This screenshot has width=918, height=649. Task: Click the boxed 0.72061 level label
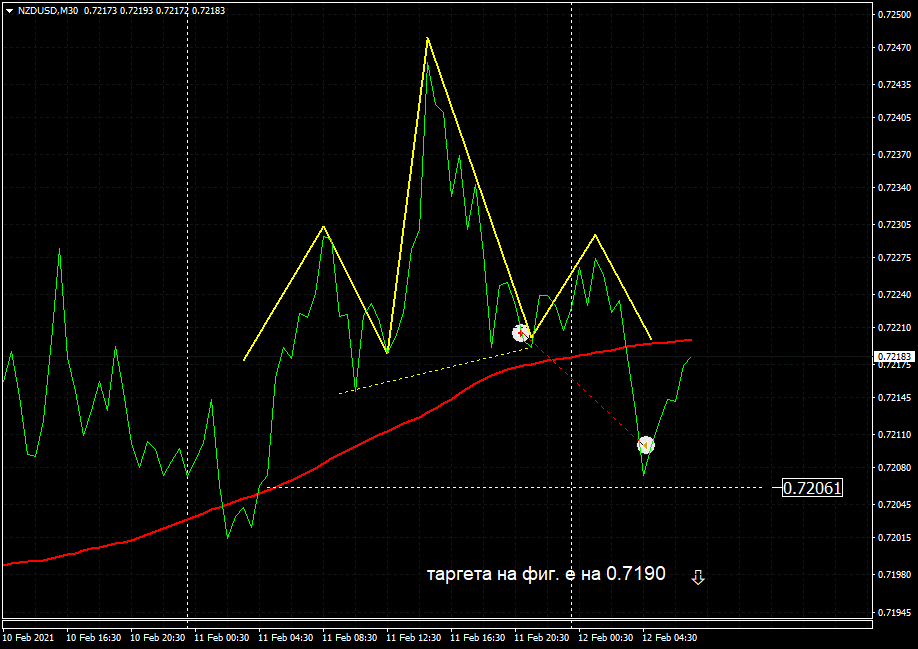pos(813,487)
